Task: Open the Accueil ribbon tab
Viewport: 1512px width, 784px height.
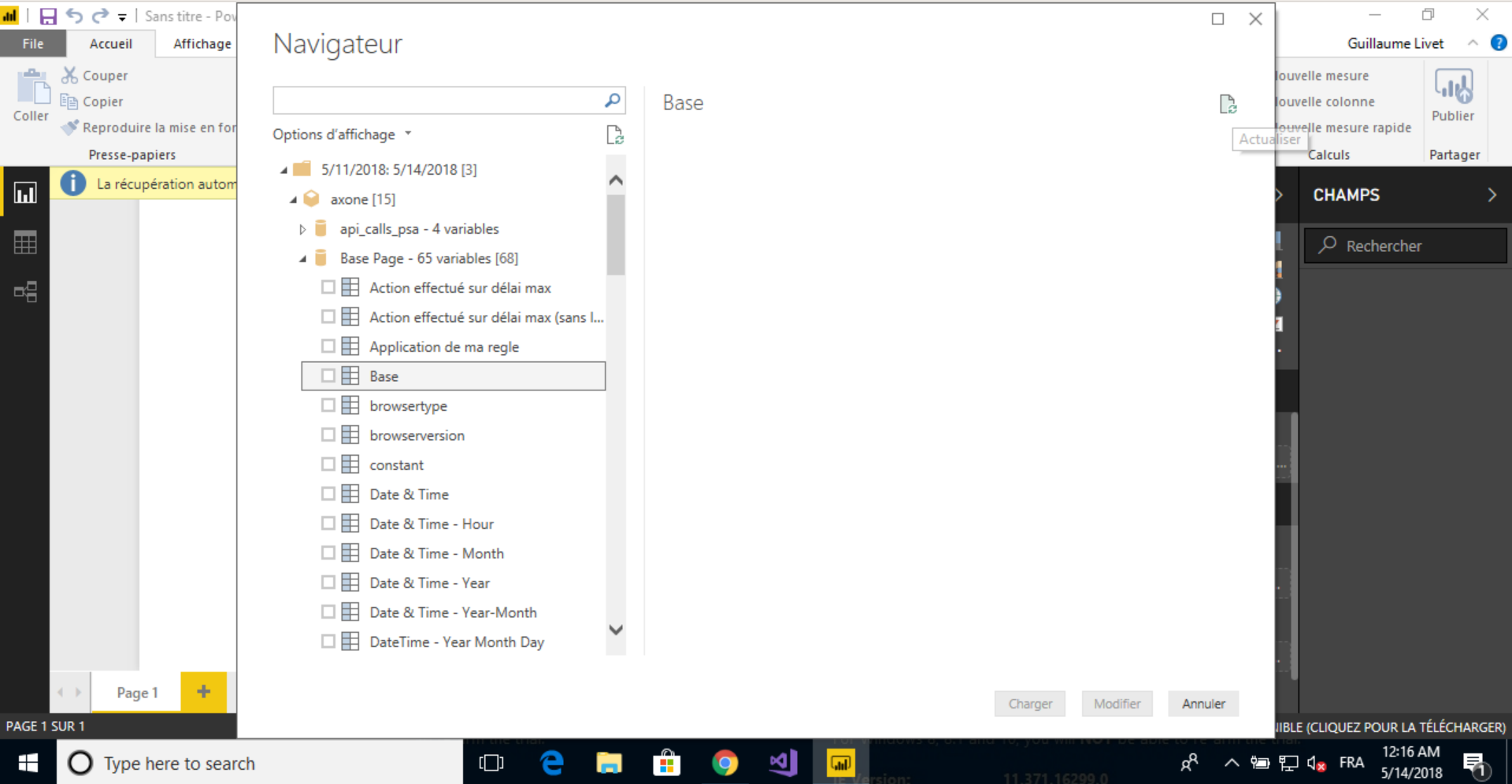Action: 110,43
